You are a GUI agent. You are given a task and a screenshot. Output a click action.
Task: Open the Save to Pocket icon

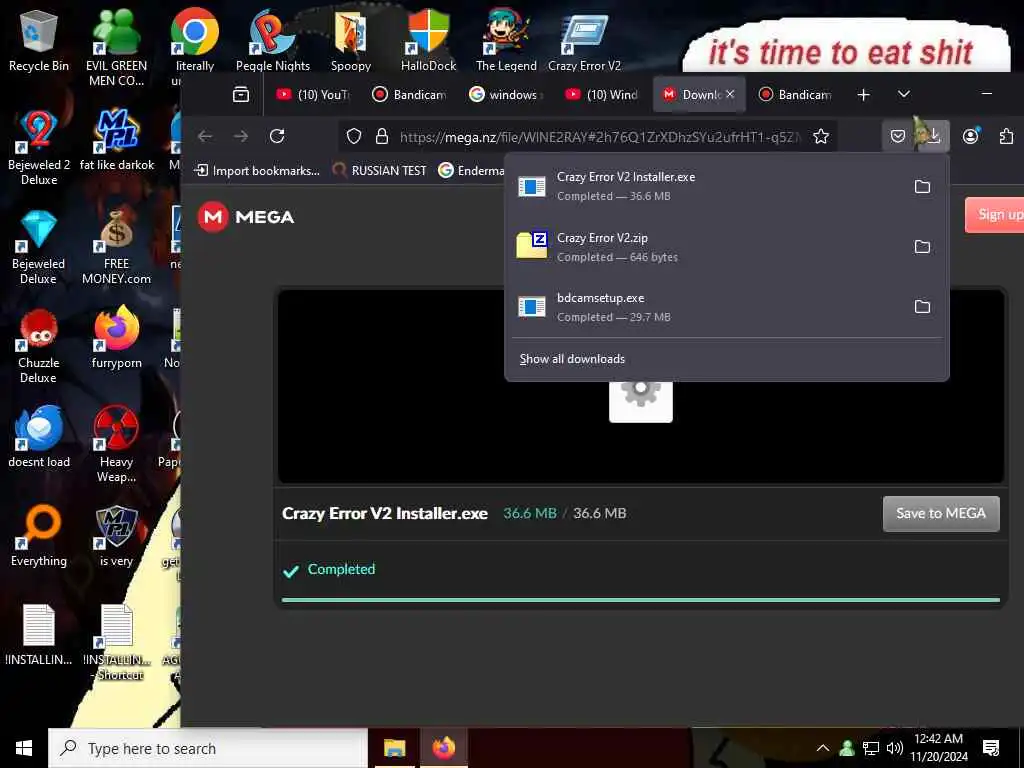pos(898,136)
